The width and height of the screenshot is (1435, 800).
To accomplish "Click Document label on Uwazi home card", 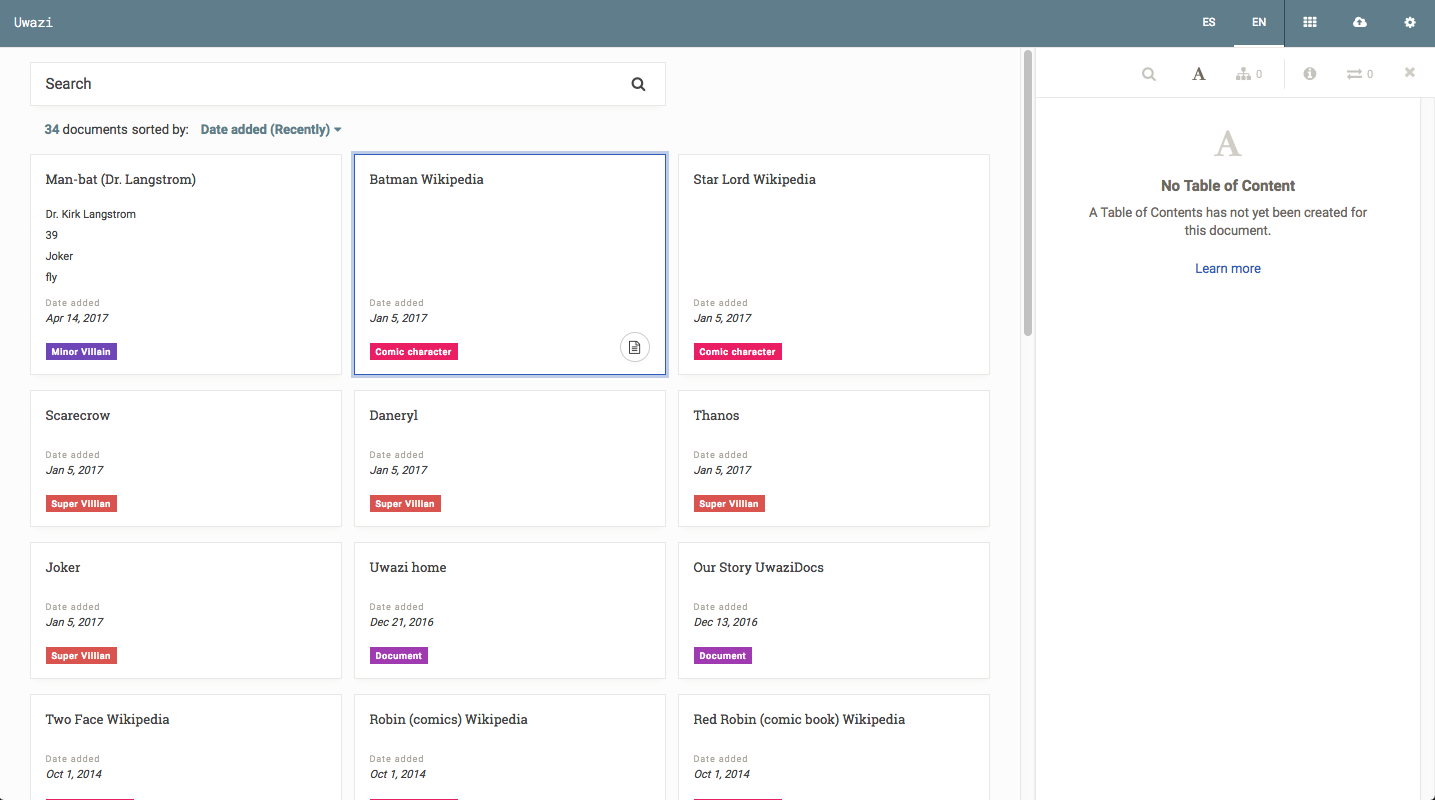I will click(x=399, y=656).
